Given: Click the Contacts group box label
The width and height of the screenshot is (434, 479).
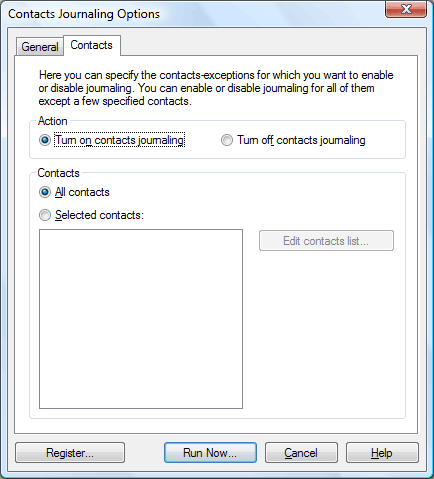Looking at the screenshot, I should tap(58, 173).
